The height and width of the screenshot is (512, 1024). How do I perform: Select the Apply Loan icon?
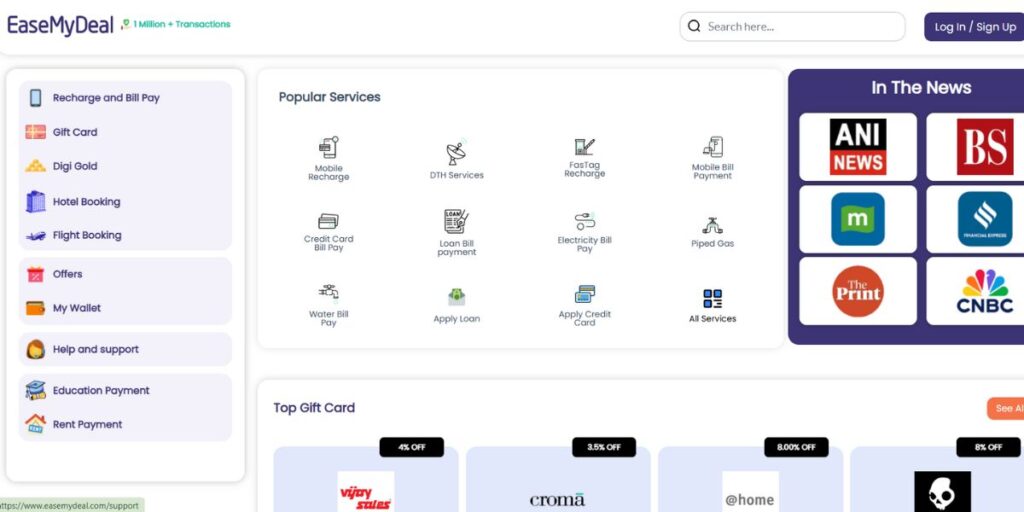[456, 297]
